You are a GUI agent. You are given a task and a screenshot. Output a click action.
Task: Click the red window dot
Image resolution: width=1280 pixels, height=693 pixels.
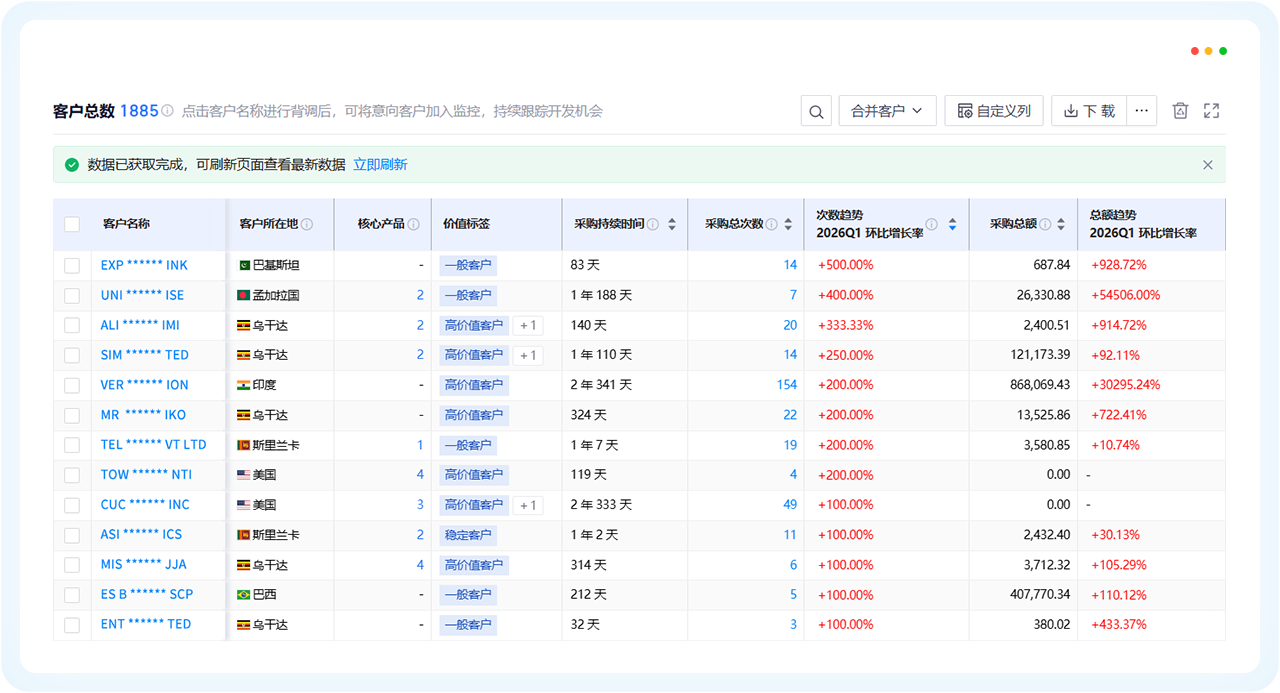[1195, 51]
